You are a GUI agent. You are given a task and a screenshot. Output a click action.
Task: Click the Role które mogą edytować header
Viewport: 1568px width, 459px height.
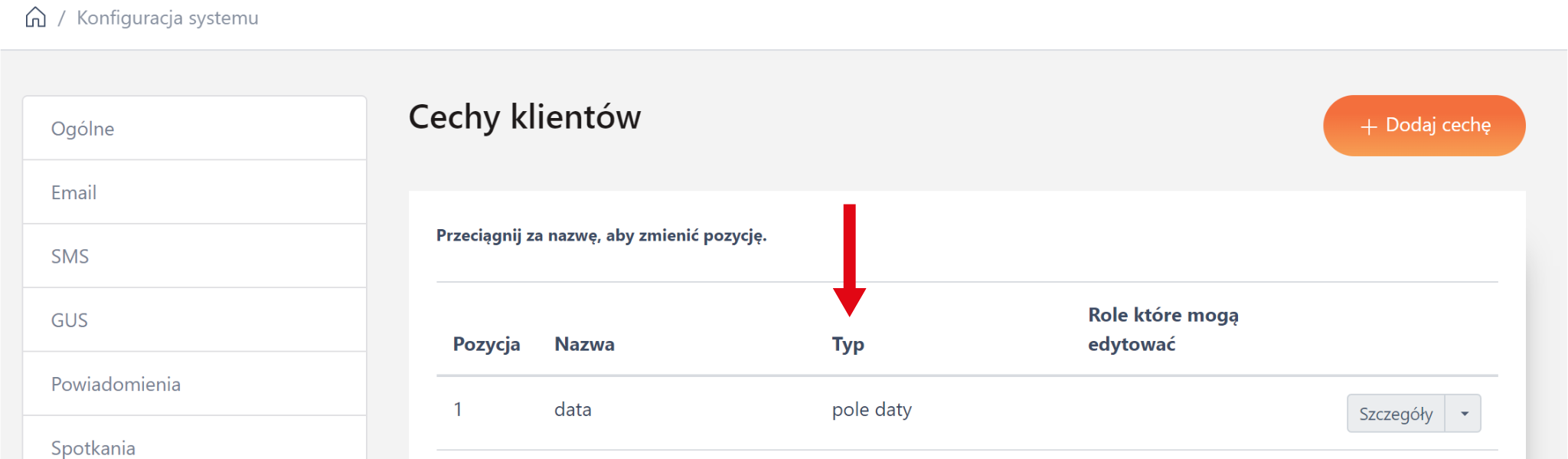[x=1162, y=329]
